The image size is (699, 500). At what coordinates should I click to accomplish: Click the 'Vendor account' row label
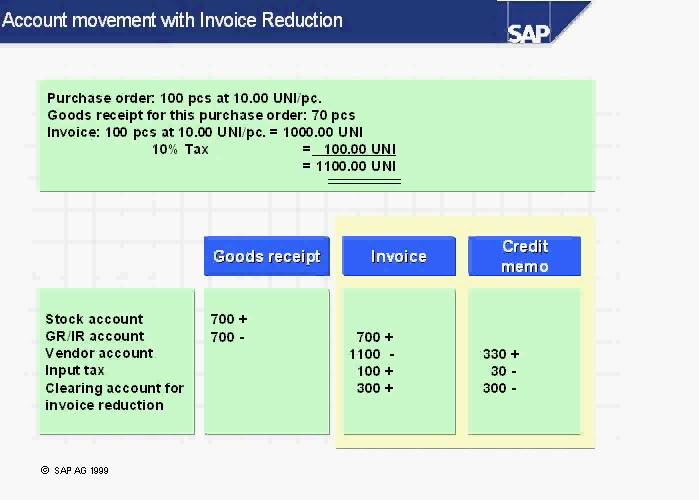(x=99, y=353)
